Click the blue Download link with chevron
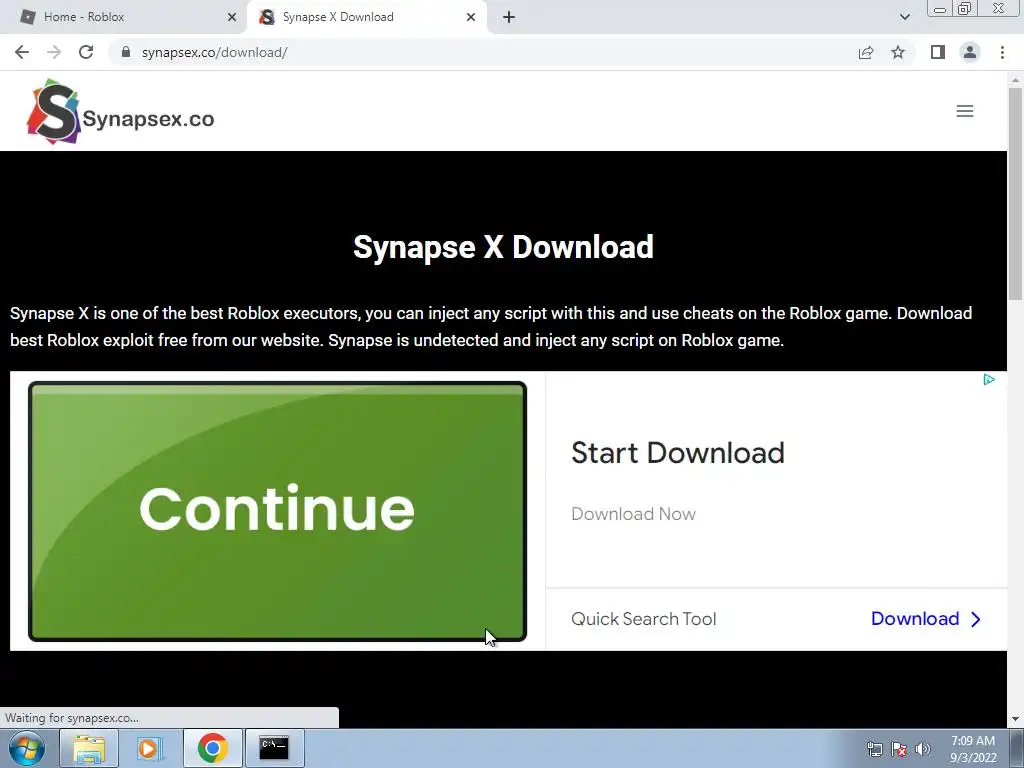The height and width of the screenshot is (768, 1024). tap(926, 618)
